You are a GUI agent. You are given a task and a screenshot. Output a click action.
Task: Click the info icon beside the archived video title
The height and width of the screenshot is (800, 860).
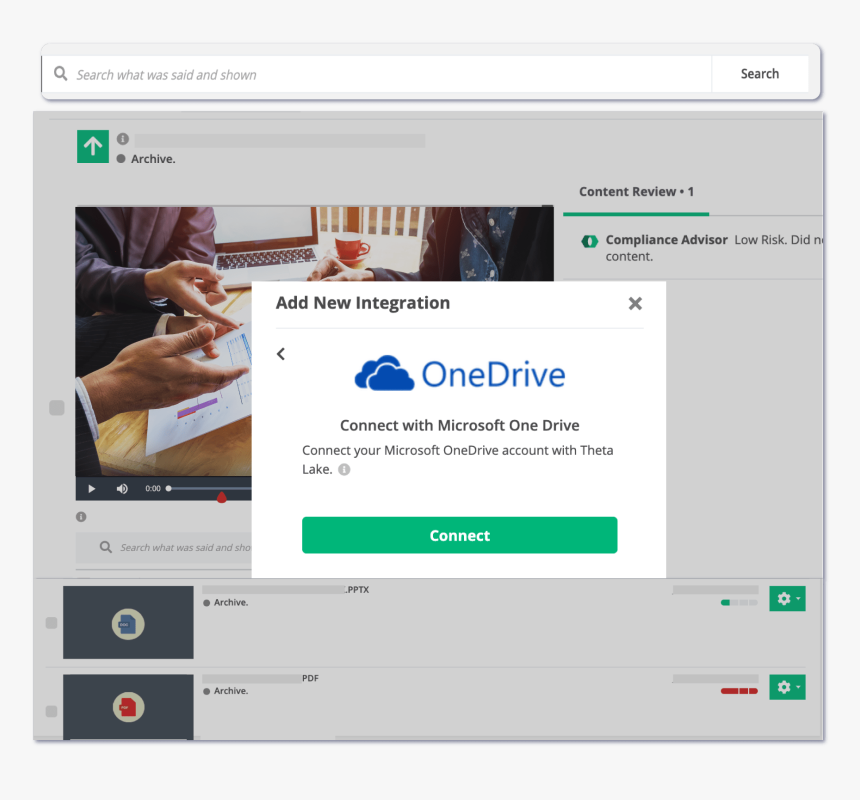click(122, 139)
